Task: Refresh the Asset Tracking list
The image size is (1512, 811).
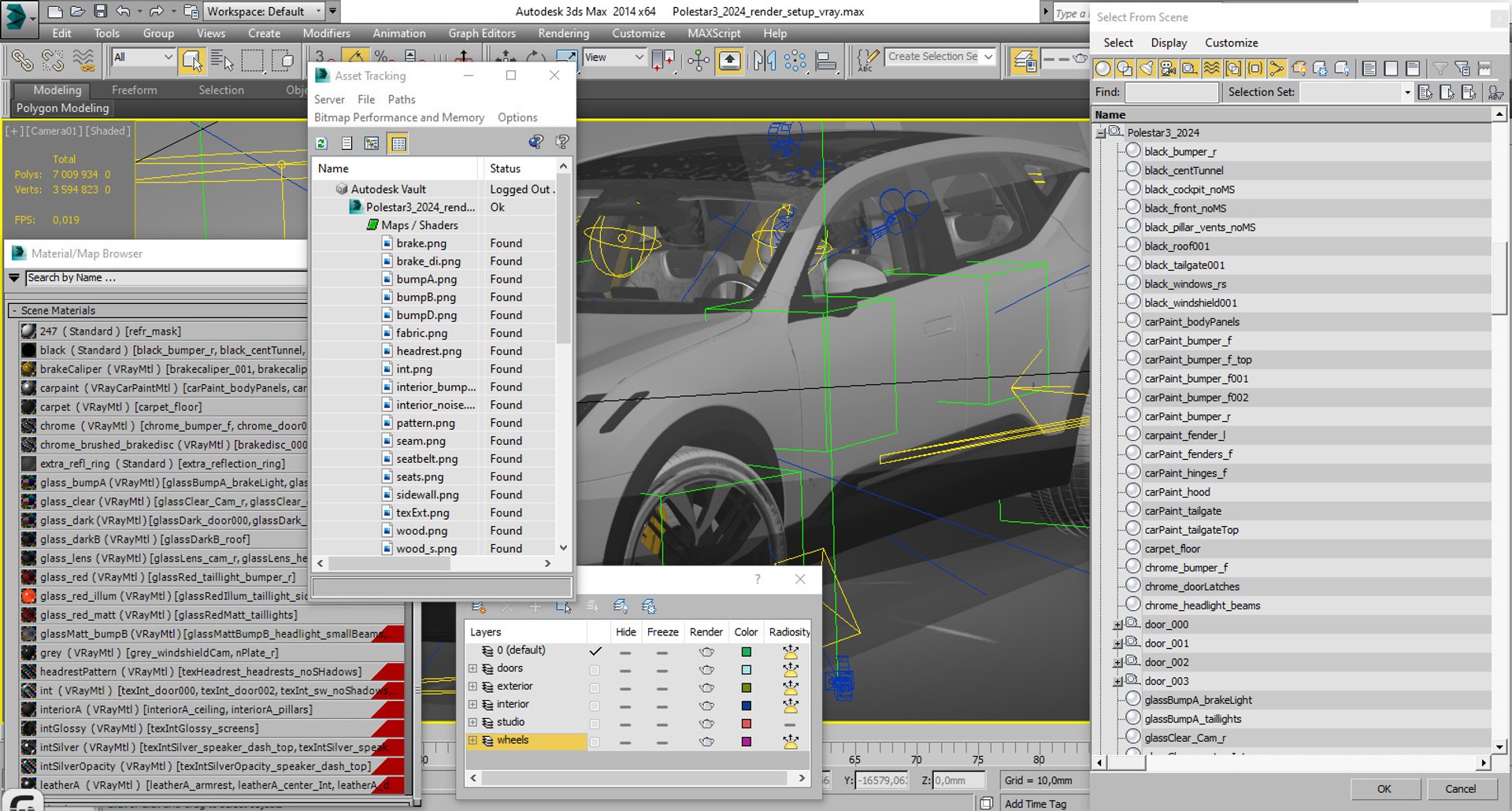Action: pos(321,143)
